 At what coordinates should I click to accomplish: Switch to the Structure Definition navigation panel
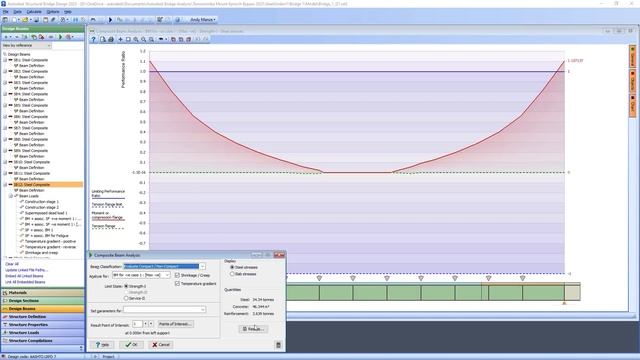pos(42,317)
